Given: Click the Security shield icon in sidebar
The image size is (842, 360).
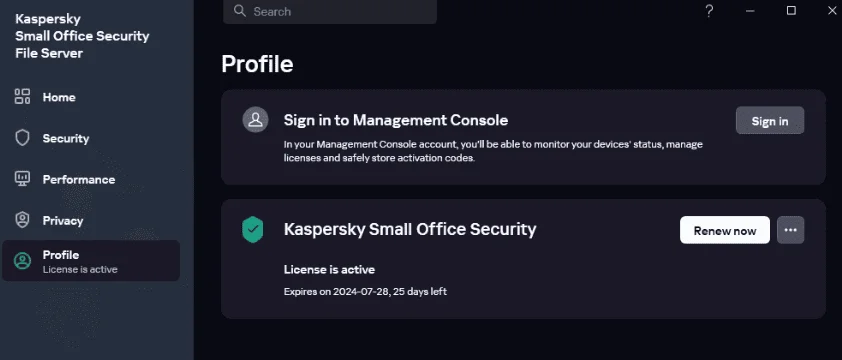Looking at the screenshot, I should [x=22, y=138].
